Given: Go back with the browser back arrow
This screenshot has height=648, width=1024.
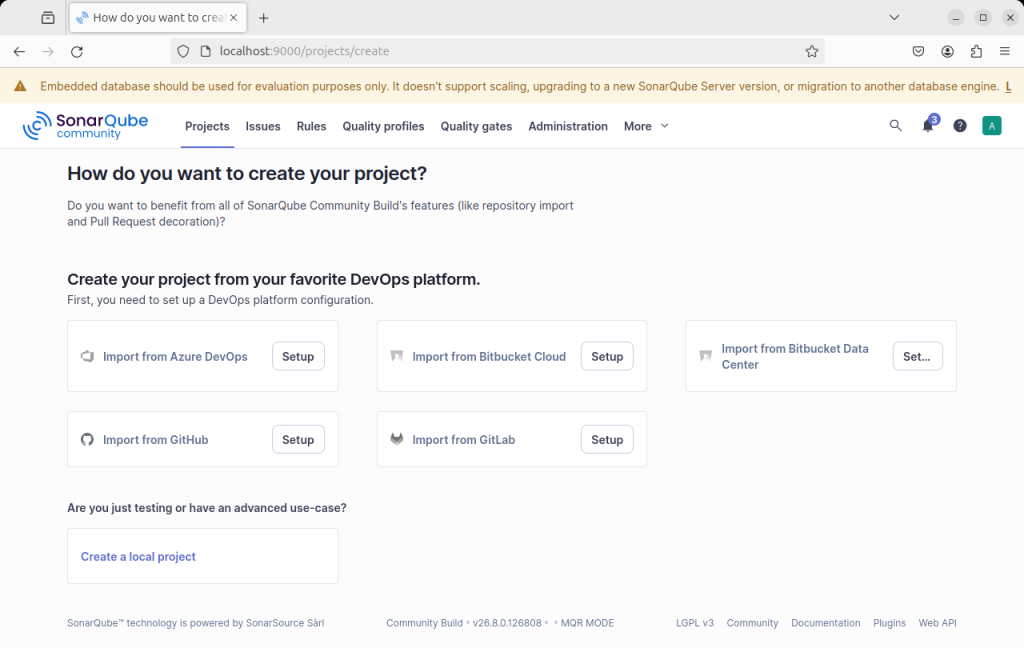Looking at the screenshot, I should [x=19, y=52].
